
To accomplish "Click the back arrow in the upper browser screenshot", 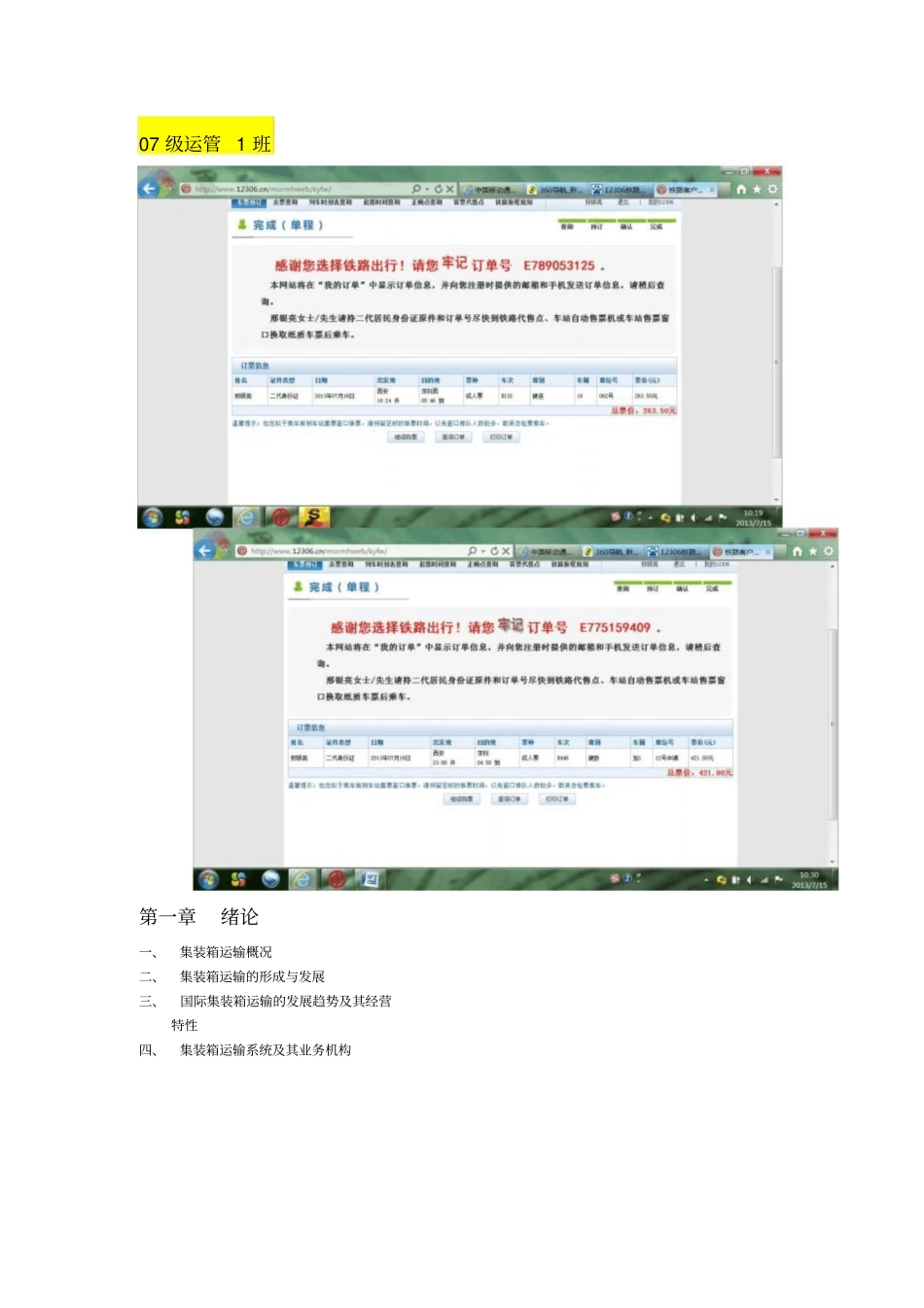I will (x=149, y=188).
